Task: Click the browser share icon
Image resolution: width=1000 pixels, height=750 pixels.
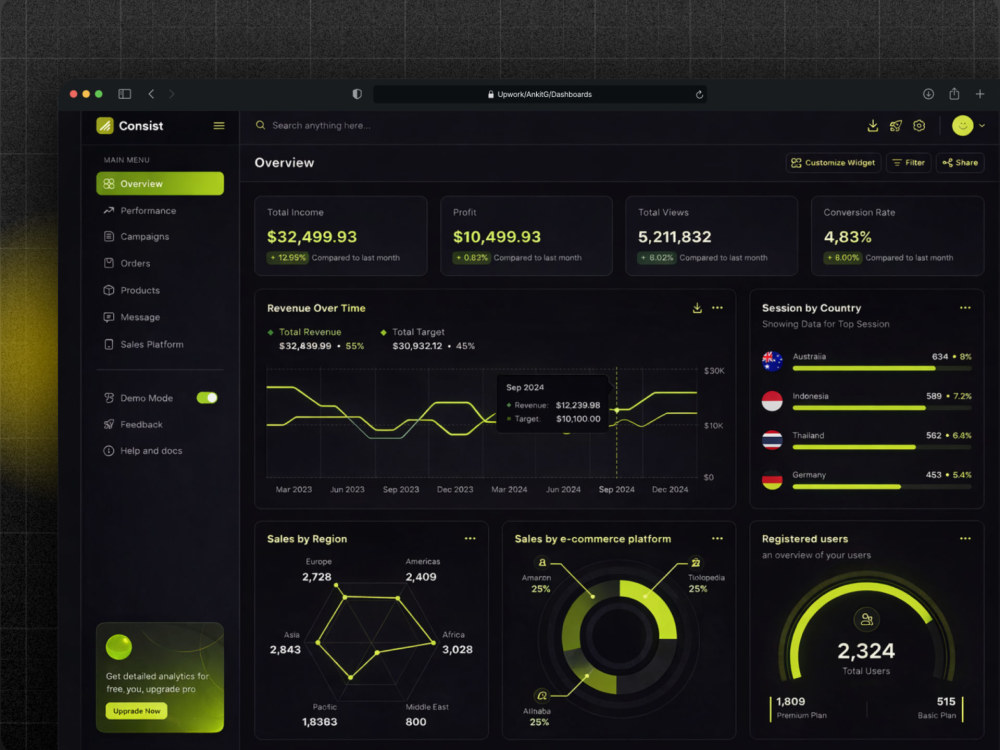Action: point(954,94)
